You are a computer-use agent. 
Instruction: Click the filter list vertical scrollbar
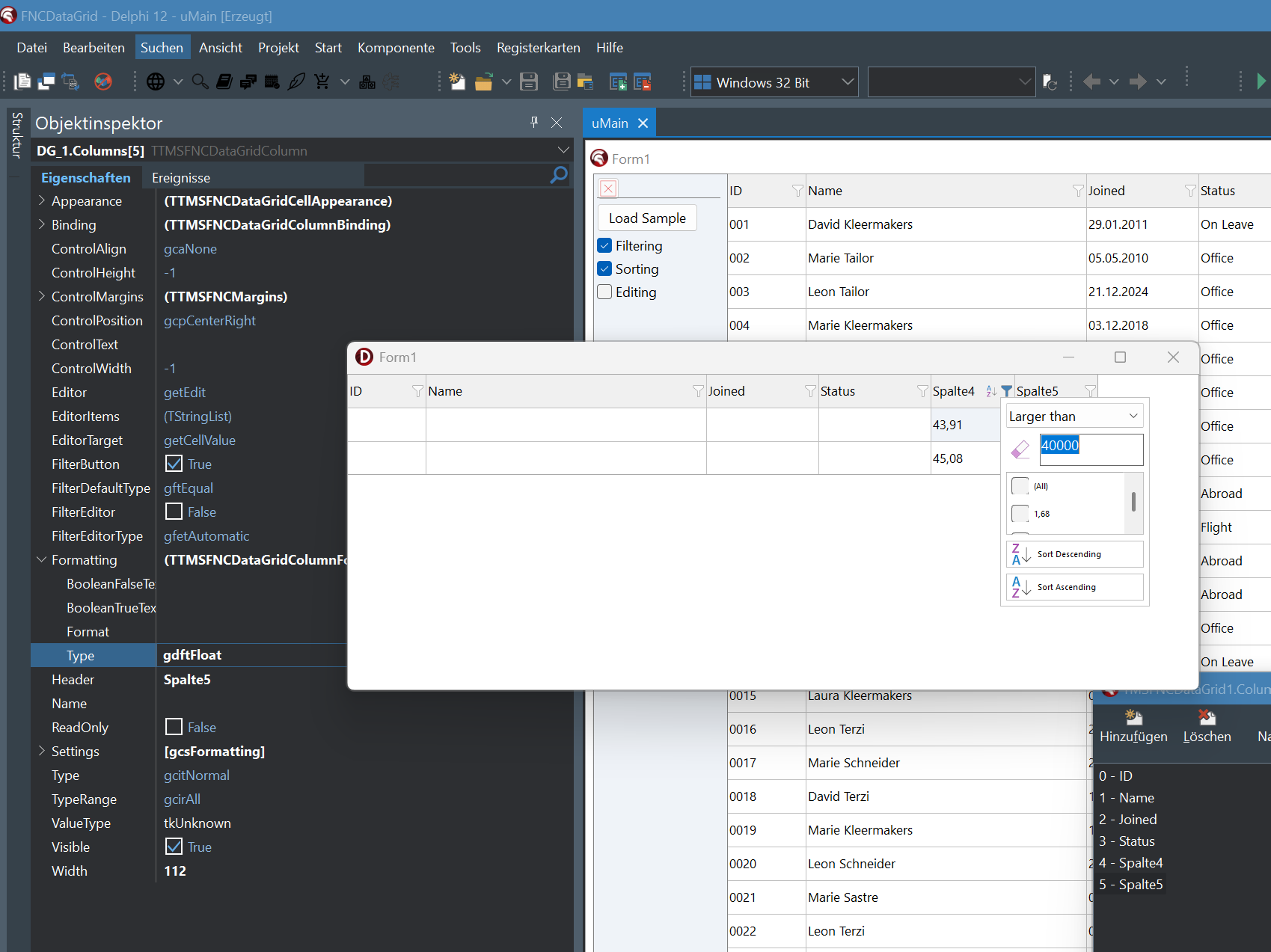(x=1134, y=503)
